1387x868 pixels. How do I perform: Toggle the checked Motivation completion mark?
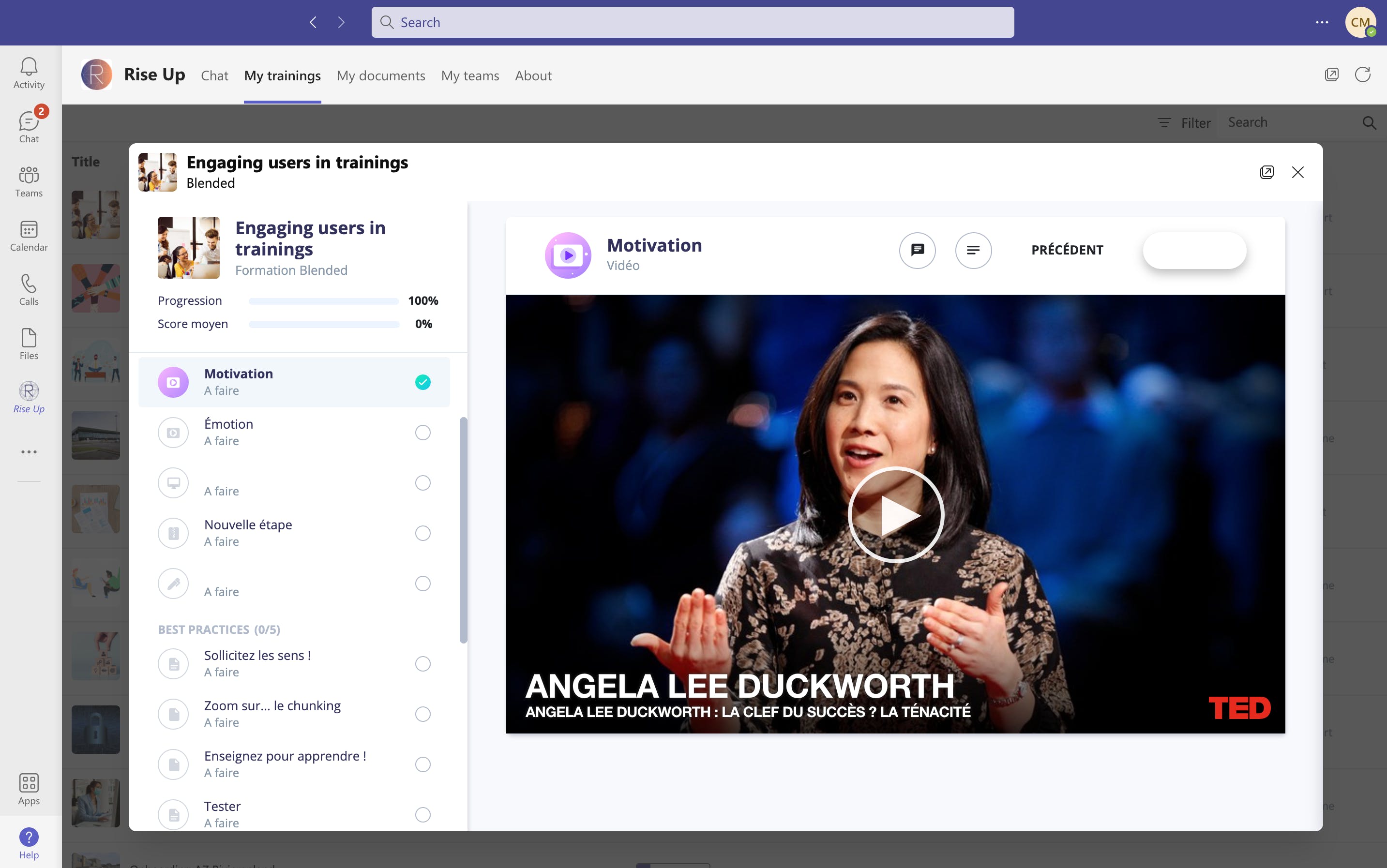coord(422,382)
